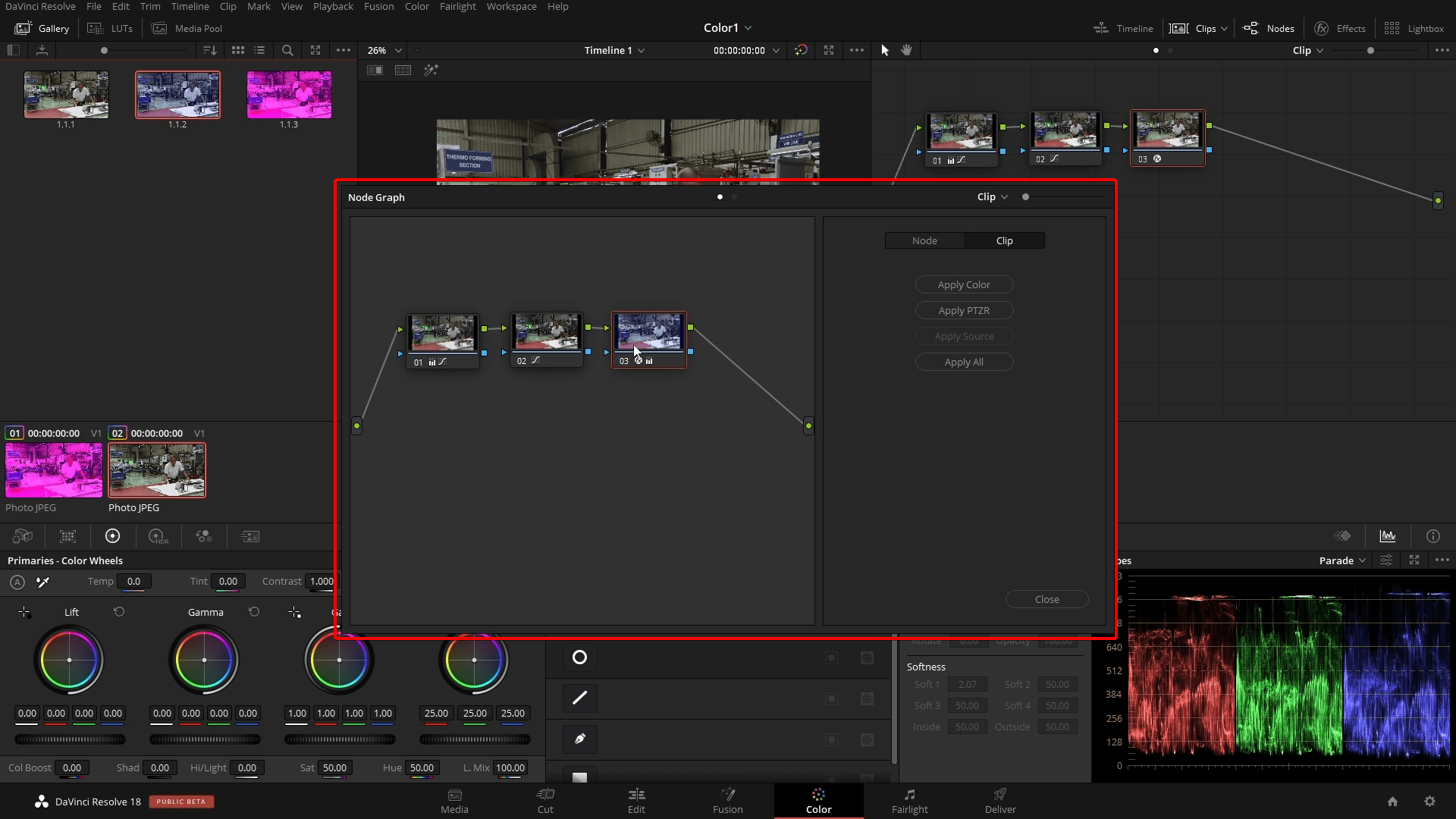Switch to the Fairlight page
Viewport: 1456px width, 819px height.
909,801
